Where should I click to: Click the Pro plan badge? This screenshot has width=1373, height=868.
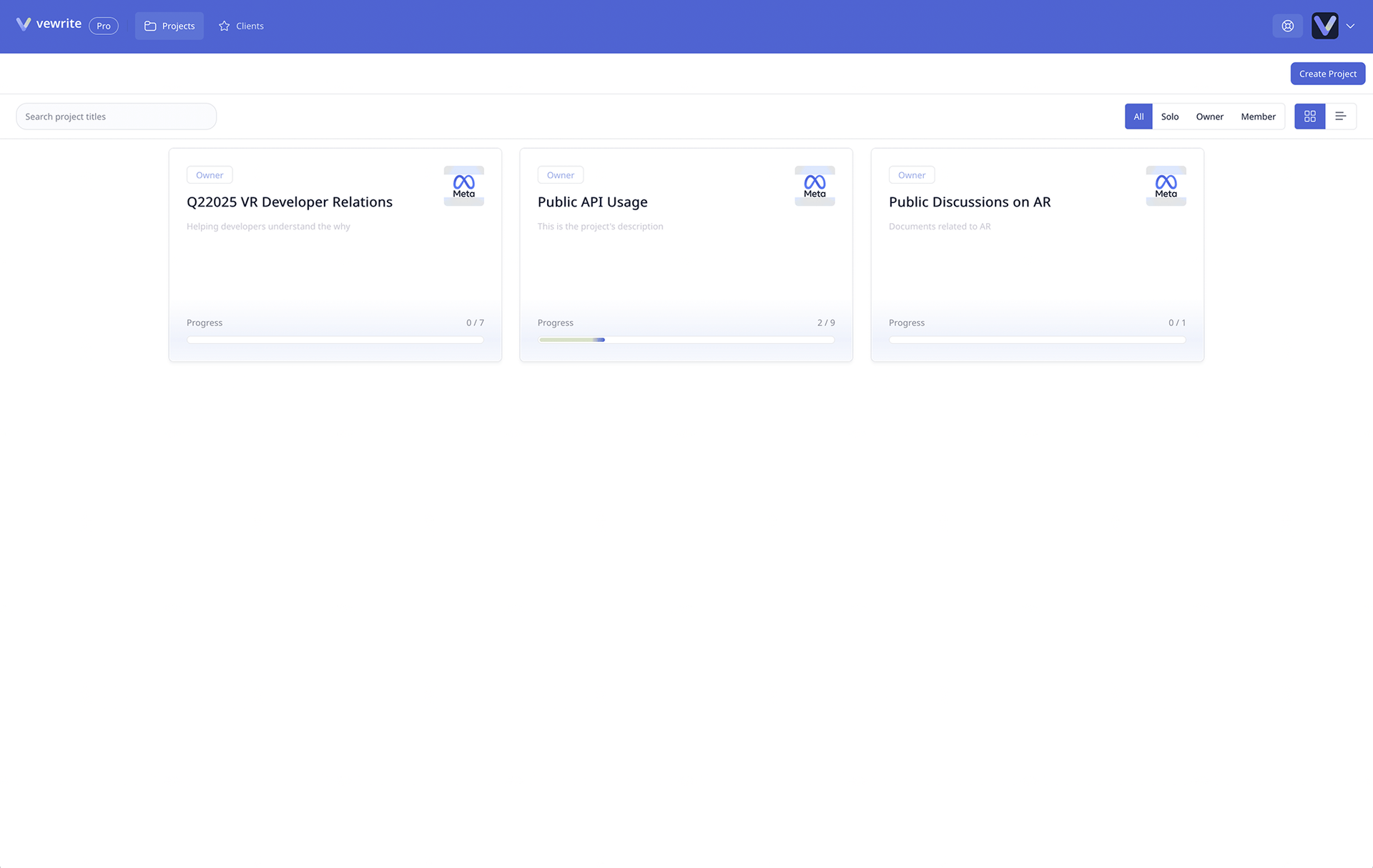click(x=104, y=26)
